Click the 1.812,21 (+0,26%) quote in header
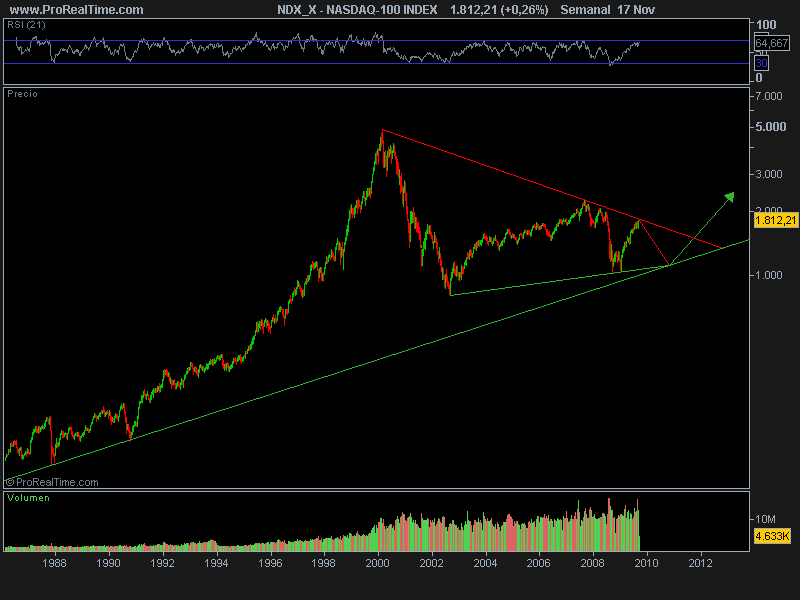The image size is (800, 600). tap(499, 10)
